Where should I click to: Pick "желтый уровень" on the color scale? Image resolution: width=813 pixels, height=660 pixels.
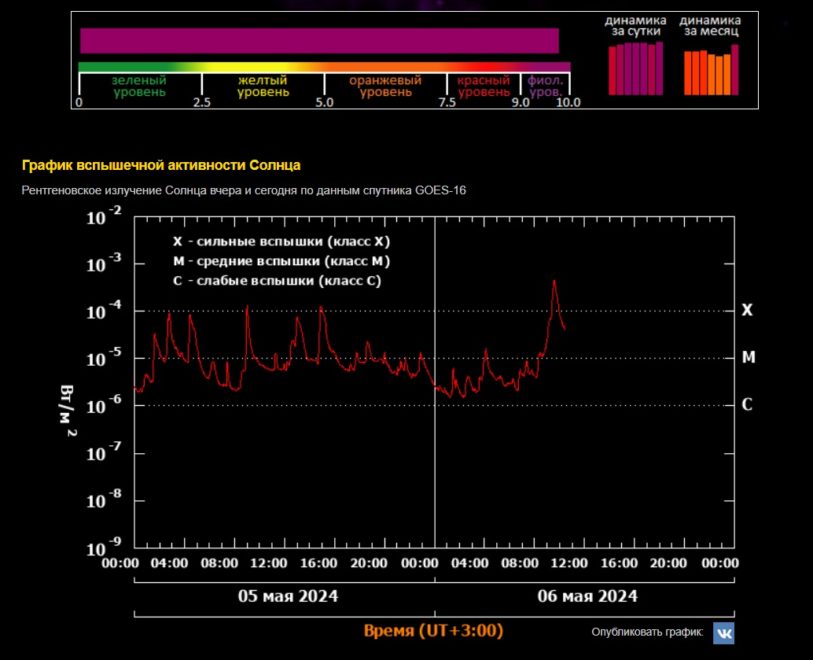[x=263, y=86]
